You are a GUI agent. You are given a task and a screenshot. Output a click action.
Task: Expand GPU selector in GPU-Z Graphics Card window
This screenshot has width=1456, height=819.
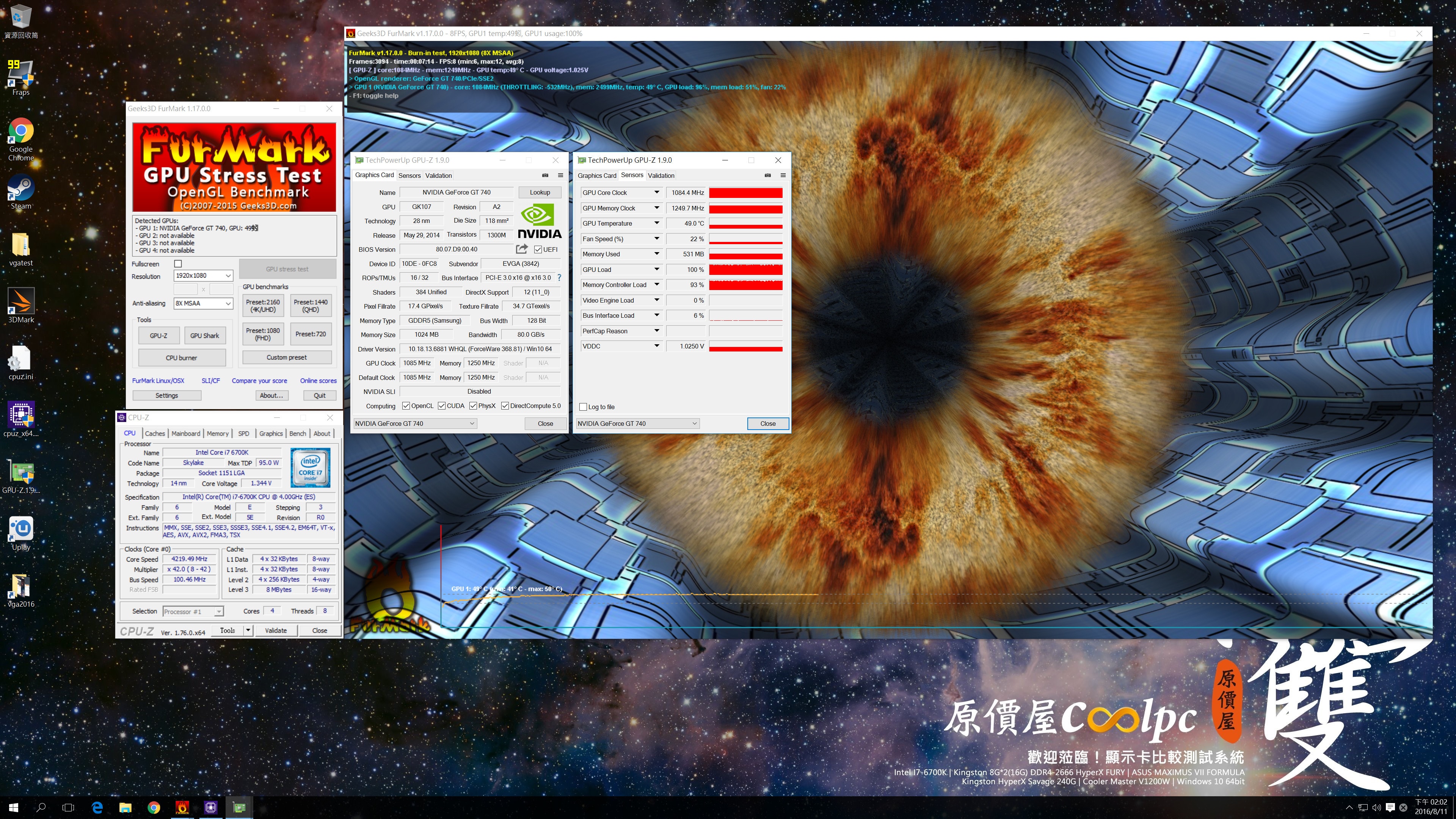pos(415,424)
